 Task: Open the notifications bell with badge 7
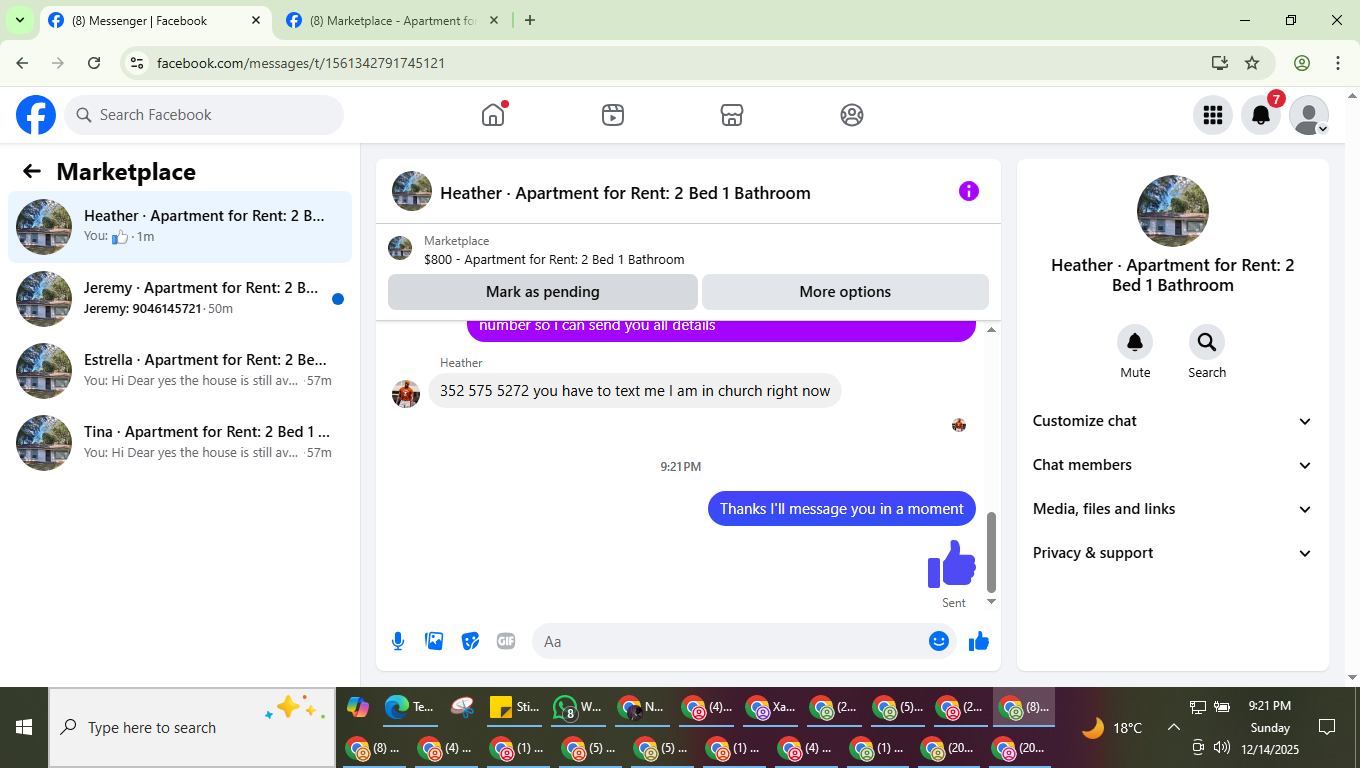click(1261, 115)
